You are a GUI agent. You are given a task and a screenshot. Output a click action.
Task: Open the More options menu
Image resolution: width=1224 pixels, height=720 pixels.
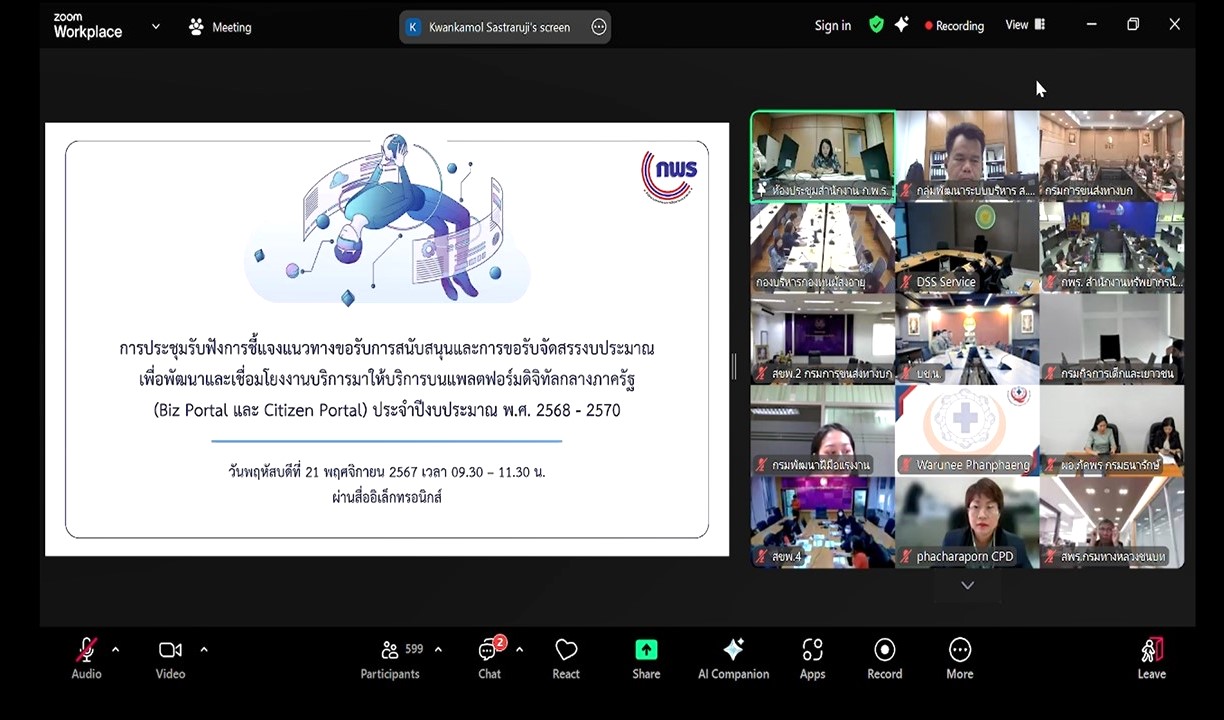[960, 659]
